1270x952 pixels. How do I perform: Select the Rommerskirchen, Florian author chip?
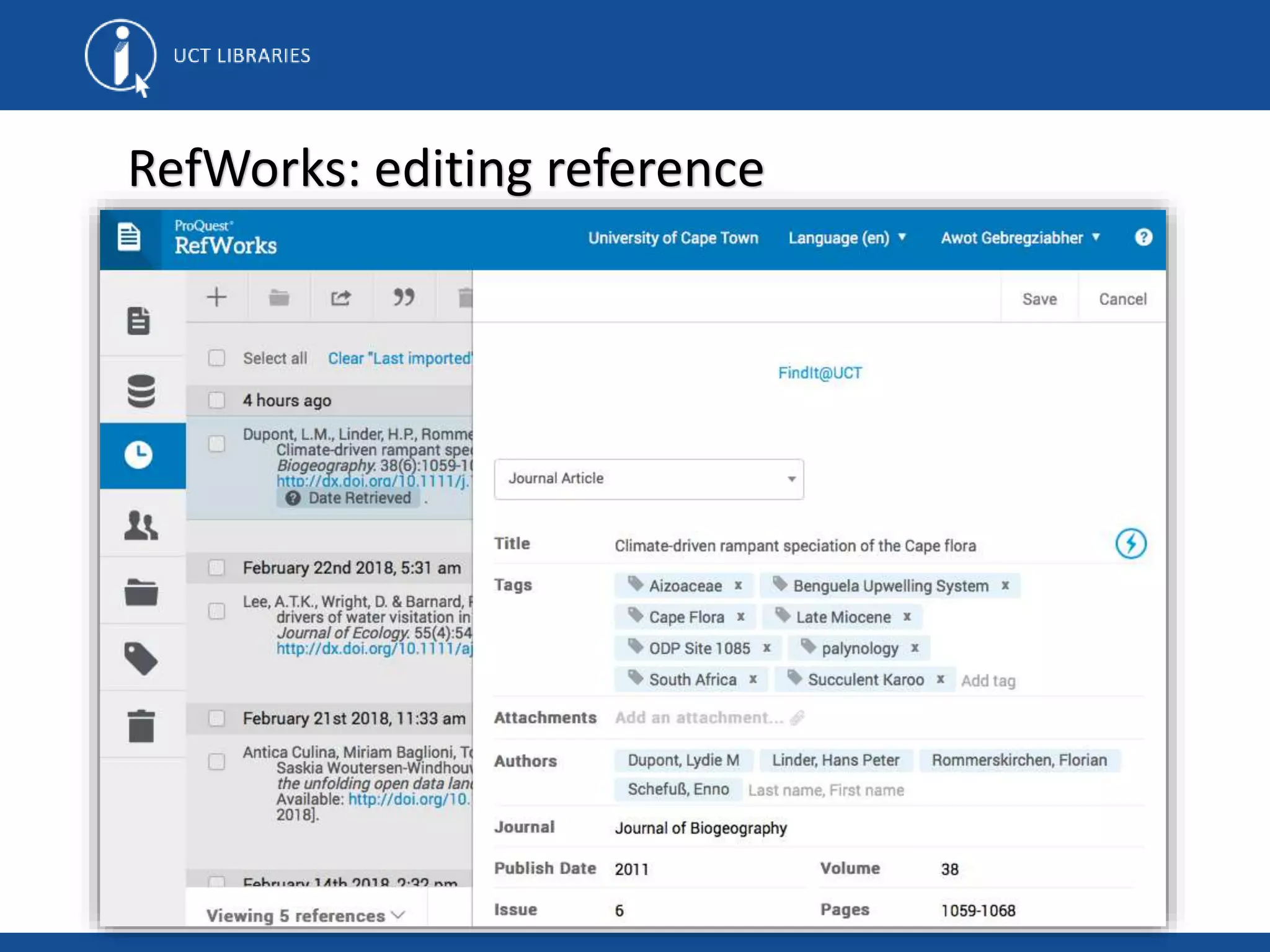click(x=1019, y=760)
